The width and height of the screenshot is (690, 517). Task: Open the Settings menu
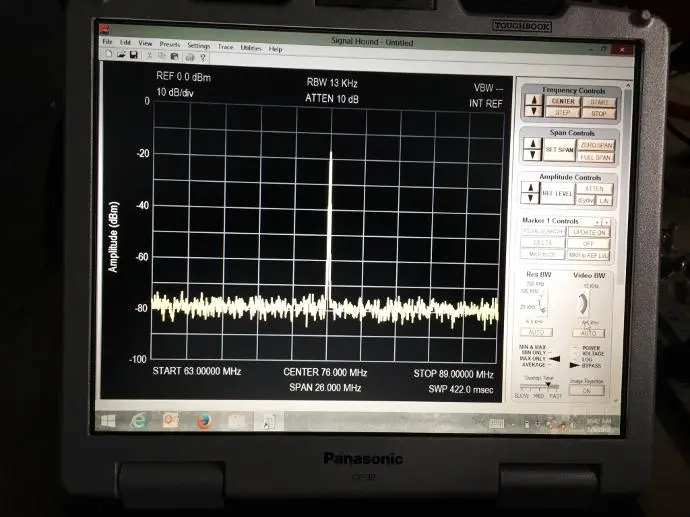(198, 45)
